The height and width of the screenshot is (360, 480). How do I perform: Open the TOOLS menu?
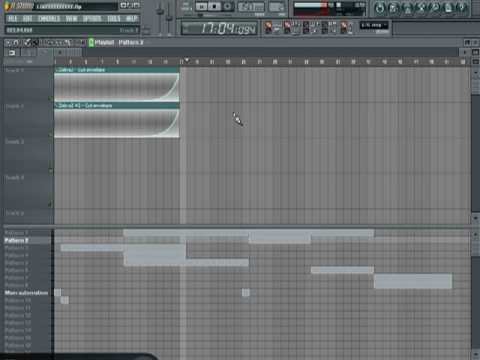pyautogui.click(x=114, y=19)
